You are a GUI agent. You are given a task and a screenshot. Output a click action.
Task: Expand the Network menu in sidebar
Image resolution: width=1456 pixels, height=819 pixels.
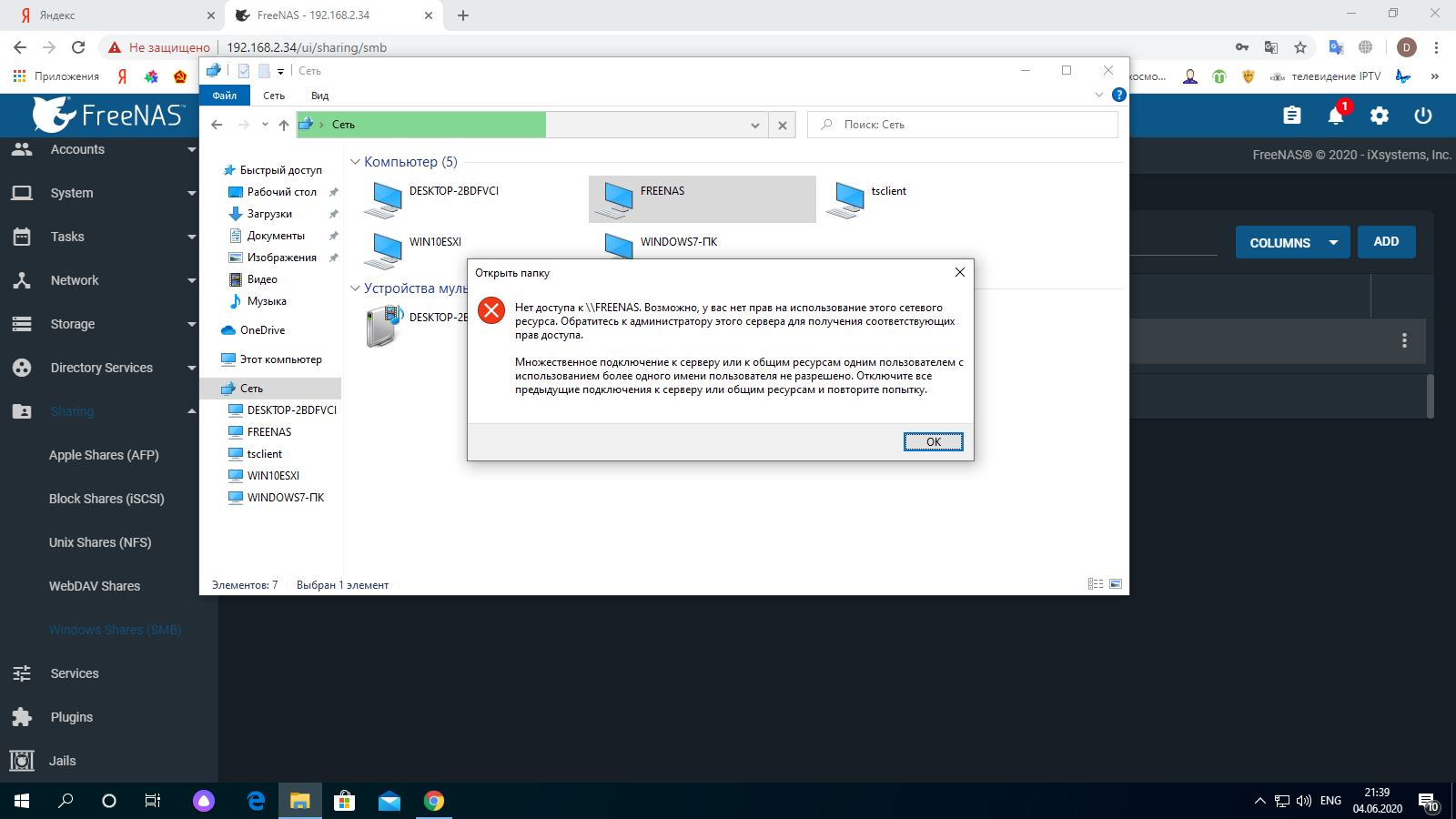pyautogui.click(x=109, y=280)
